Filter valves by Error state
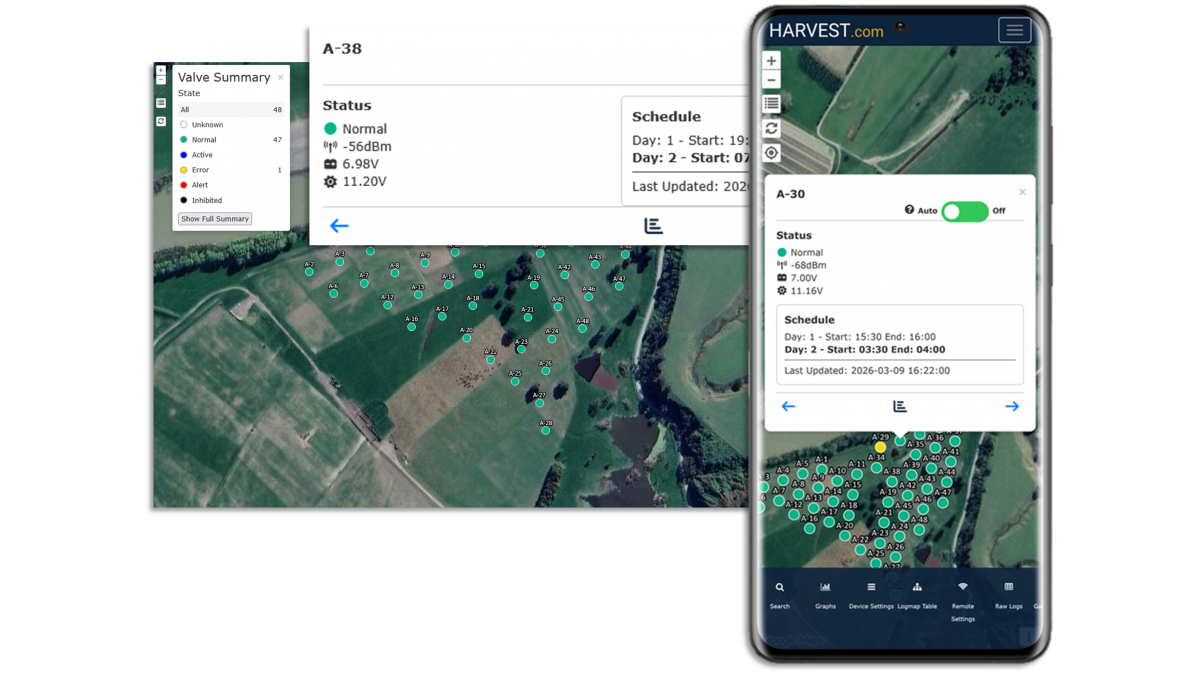The image size is (1200, 675). click(200, 170)
